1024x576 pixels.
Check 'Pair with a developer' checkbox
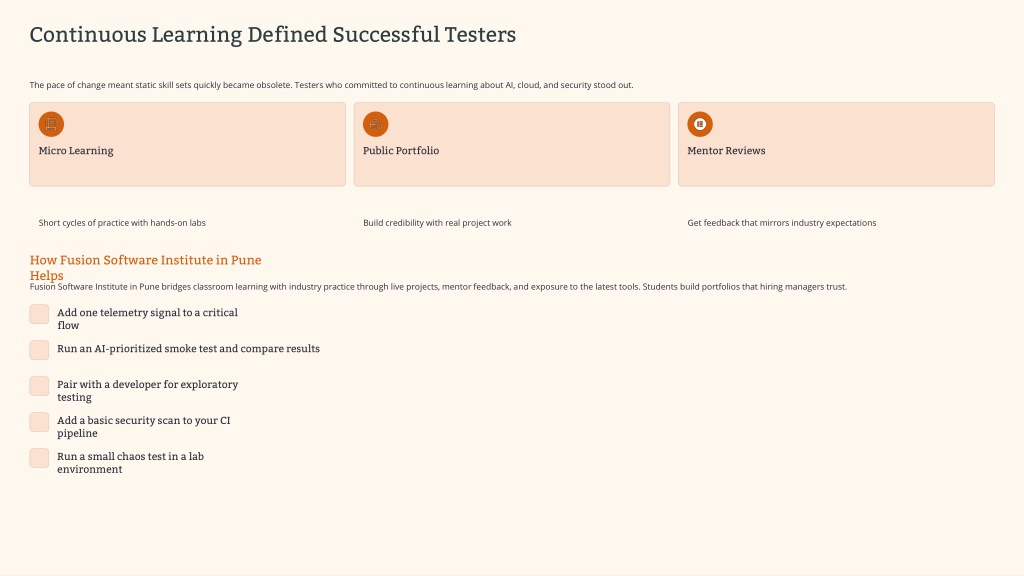pyautogui.click(x=39, y=386)
